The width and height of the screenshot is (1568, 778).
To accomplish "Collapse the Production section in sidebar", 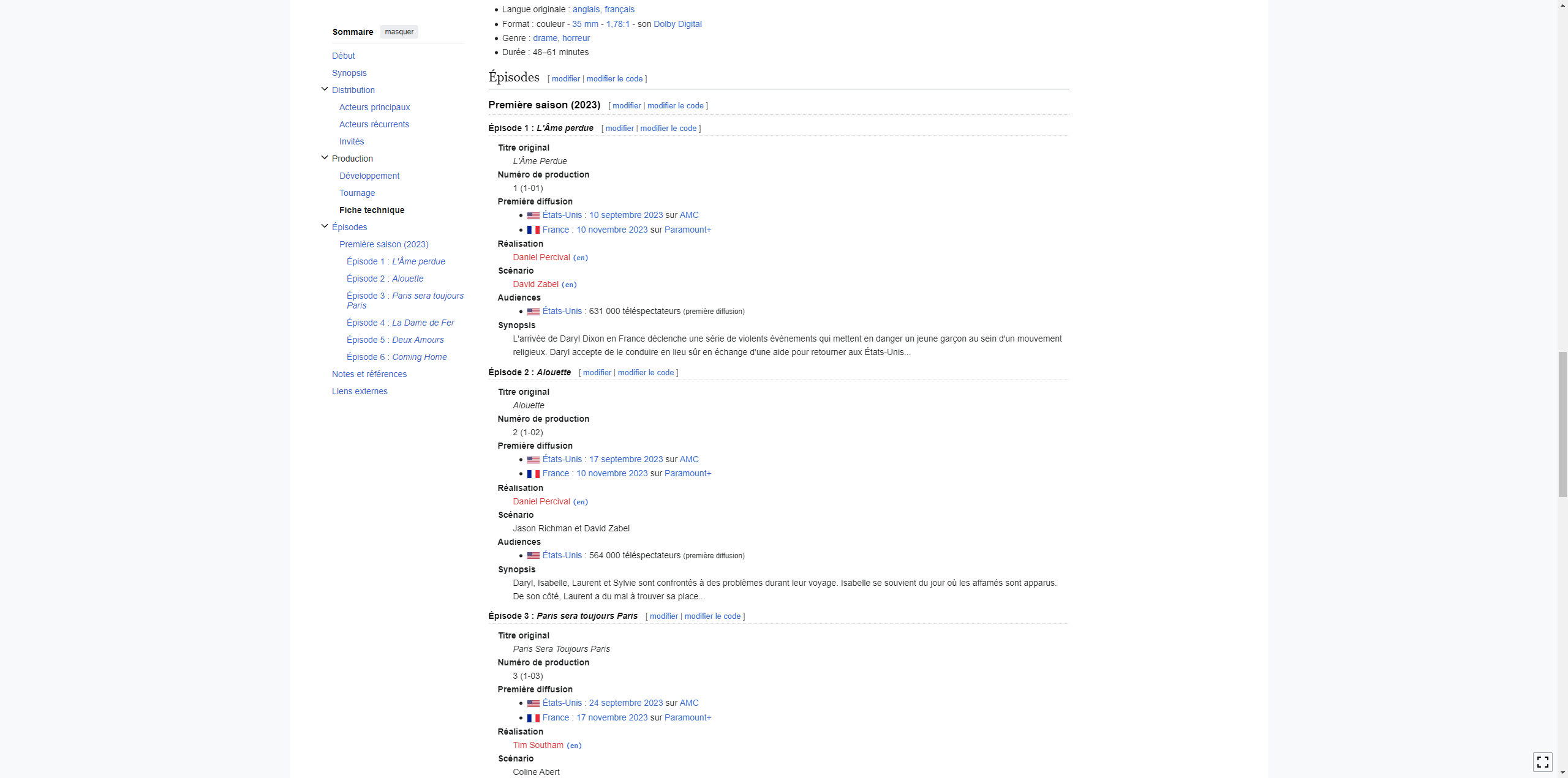I will [325, 158].
